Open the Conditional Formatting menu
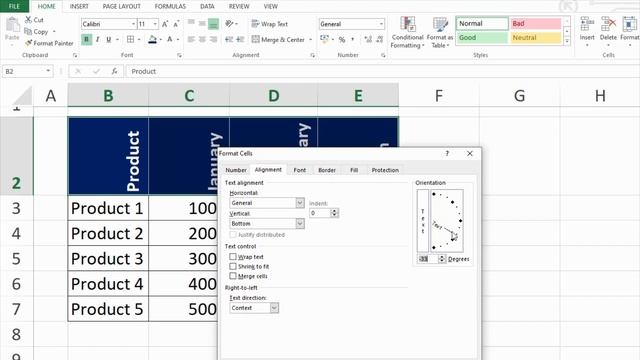The height and width of the screenshot is (360, 640). coord(407,33)
